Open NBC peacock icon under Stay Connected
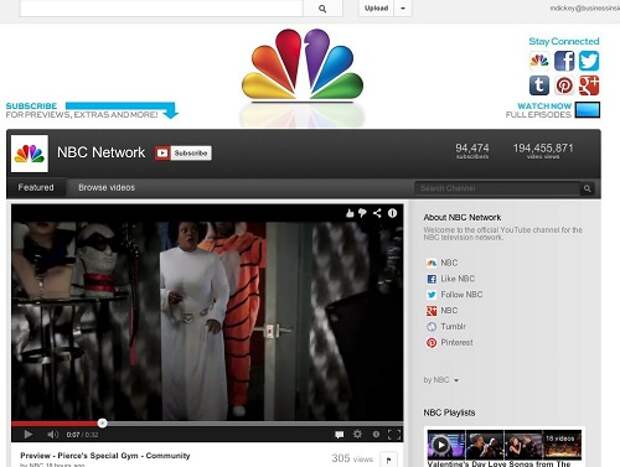The height and width of the screenshot is (467, 620). [539, 61]
